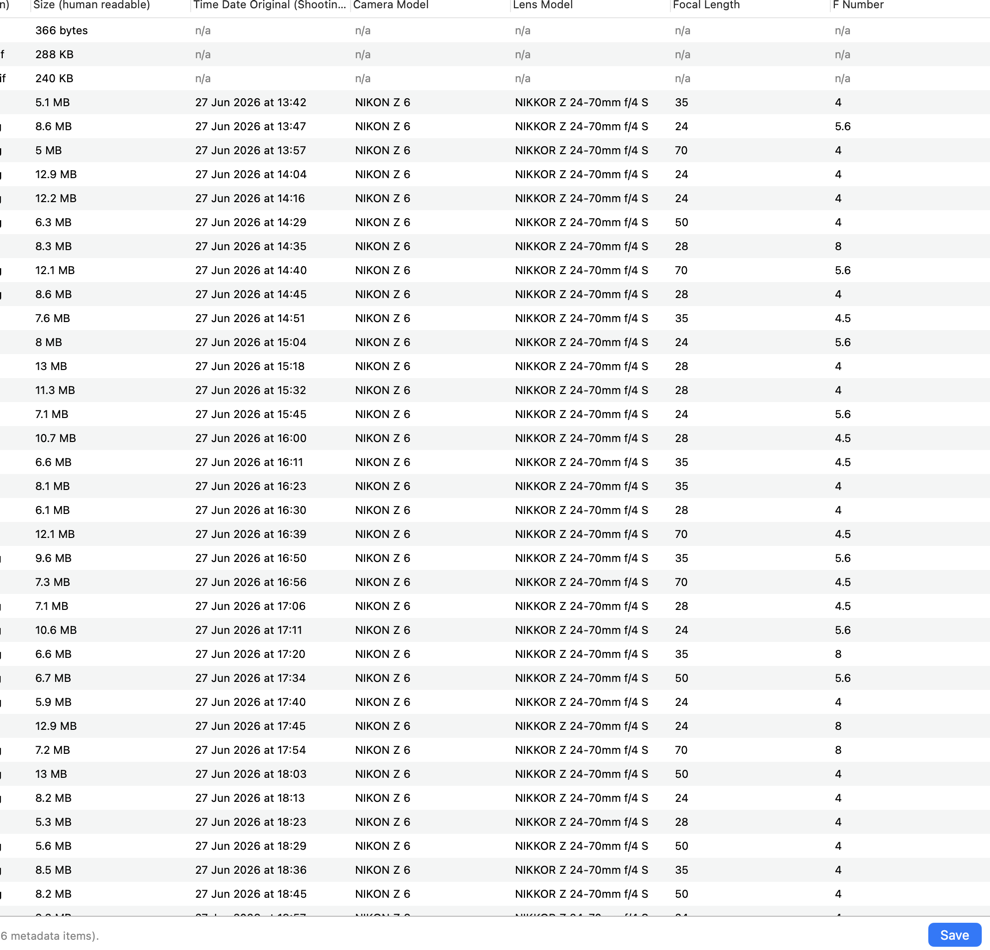The height and width of the screenshot is (950, 990).
Task: Click the date 27 Jun 2026 at 14:35
Action: click(x=251, y=246)
